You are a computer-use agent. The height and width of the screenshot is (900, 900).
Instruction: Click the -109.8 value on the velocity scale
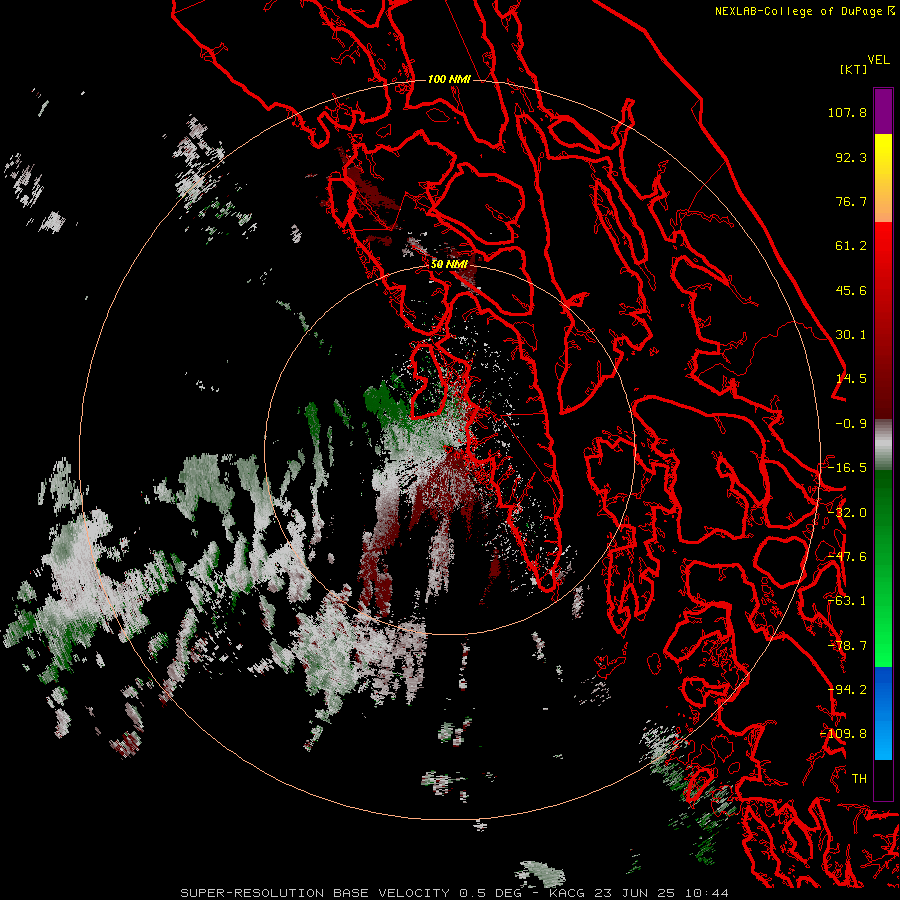click(x=844, y=734)
